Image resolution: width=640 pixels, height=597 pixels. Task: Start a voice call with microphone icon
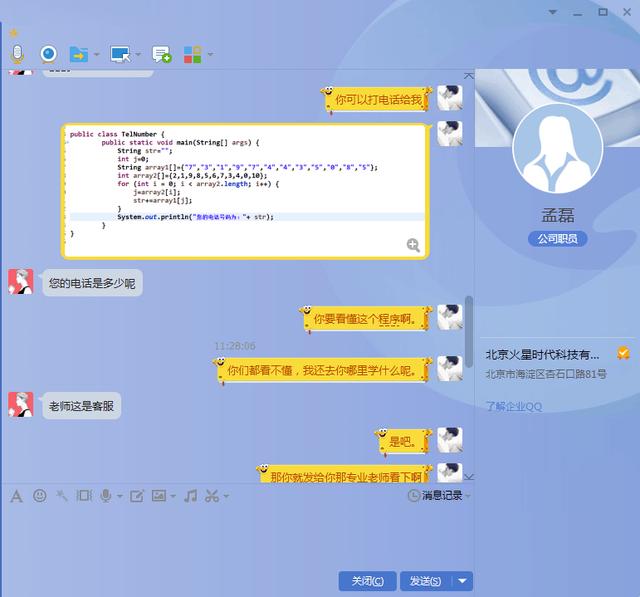click(17, 54)
